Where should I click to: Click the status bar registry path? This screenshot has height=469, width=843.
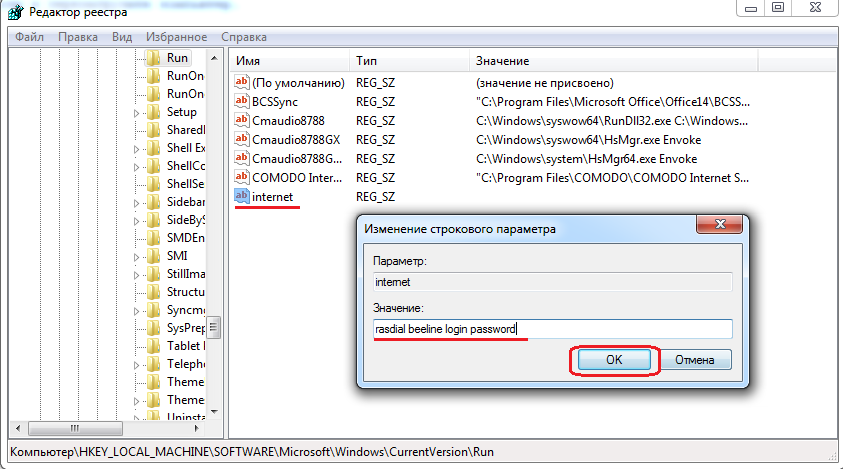[252, 452]
